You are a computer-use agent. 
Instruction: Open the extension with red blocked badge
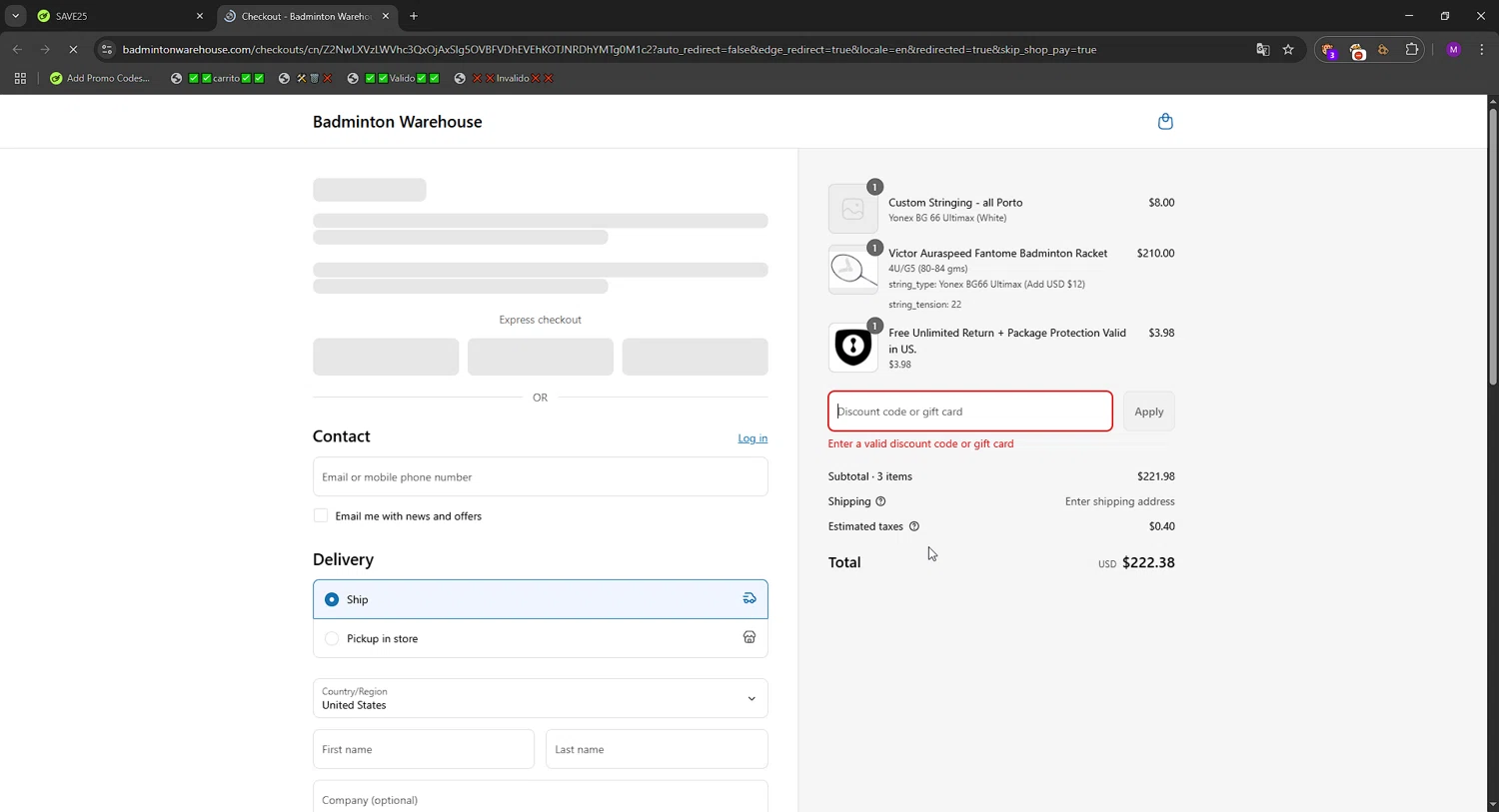click(1357, 50)
